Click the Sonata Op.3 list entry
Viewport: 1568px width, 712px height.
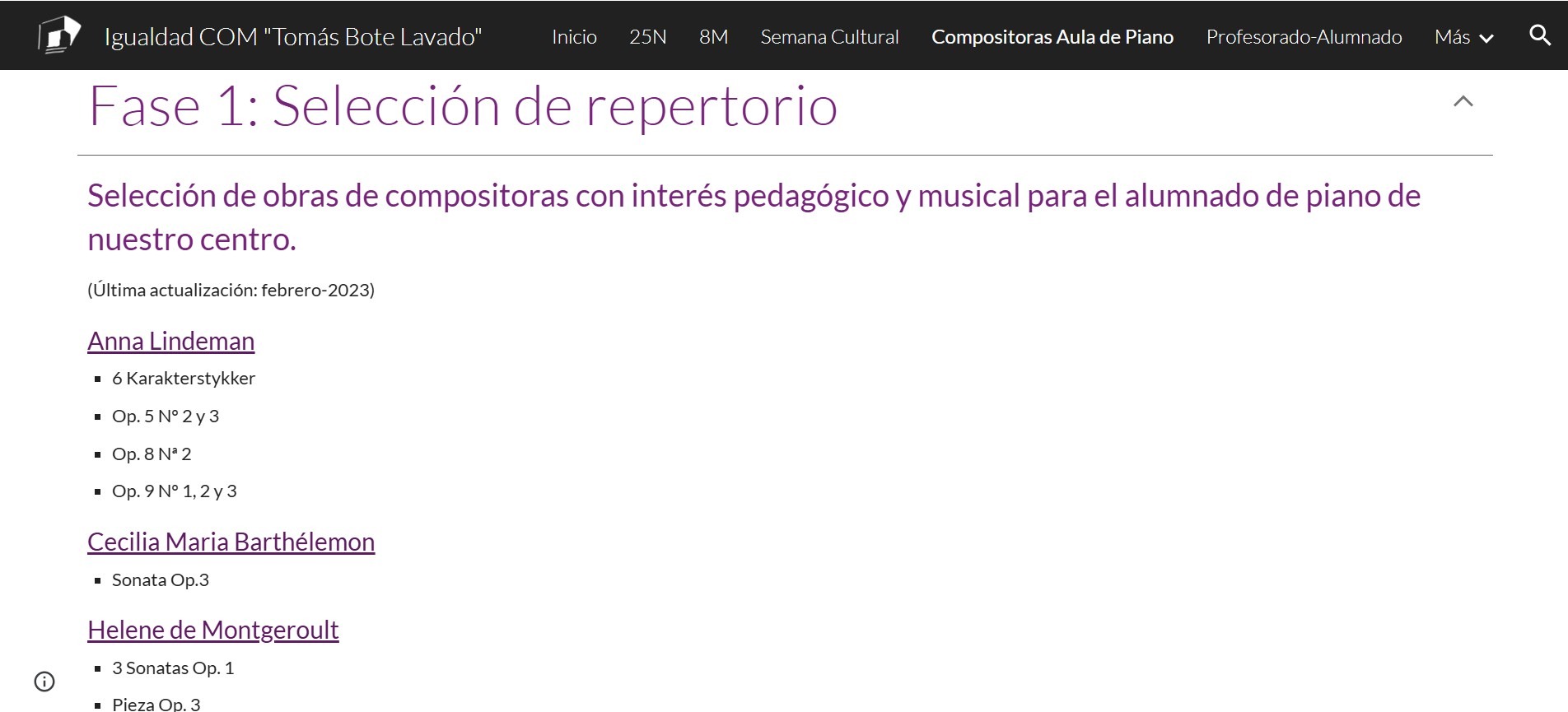click(x=161, y=580)
